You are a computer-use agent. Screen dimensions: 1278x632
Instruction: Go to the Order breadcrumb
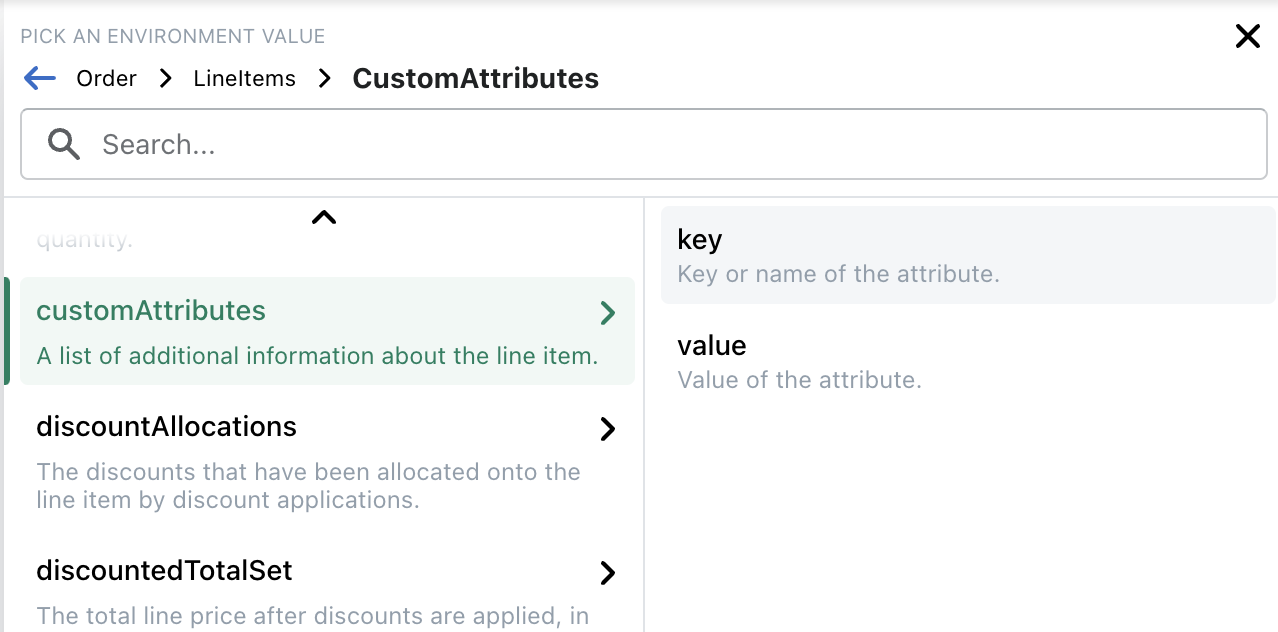[106, 79]
